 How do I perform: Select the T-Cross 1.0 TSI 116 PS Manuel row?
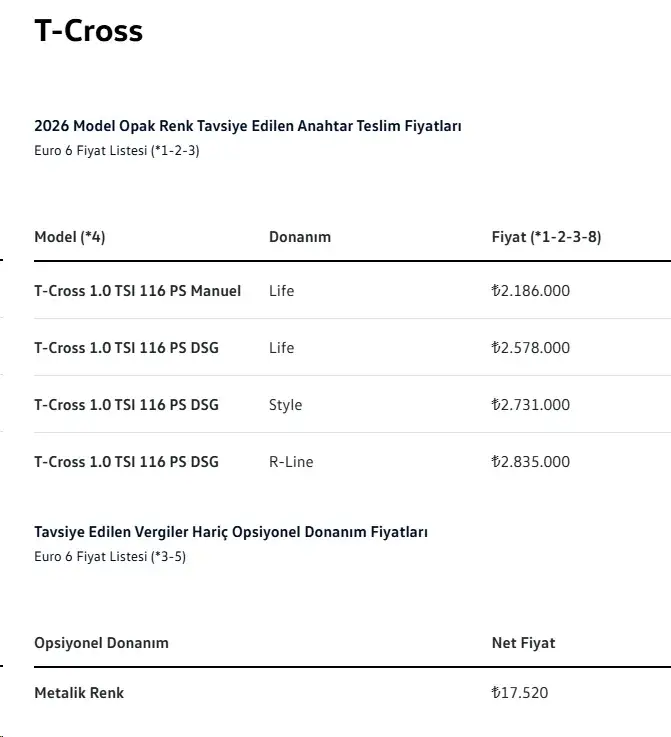(352, 290)
